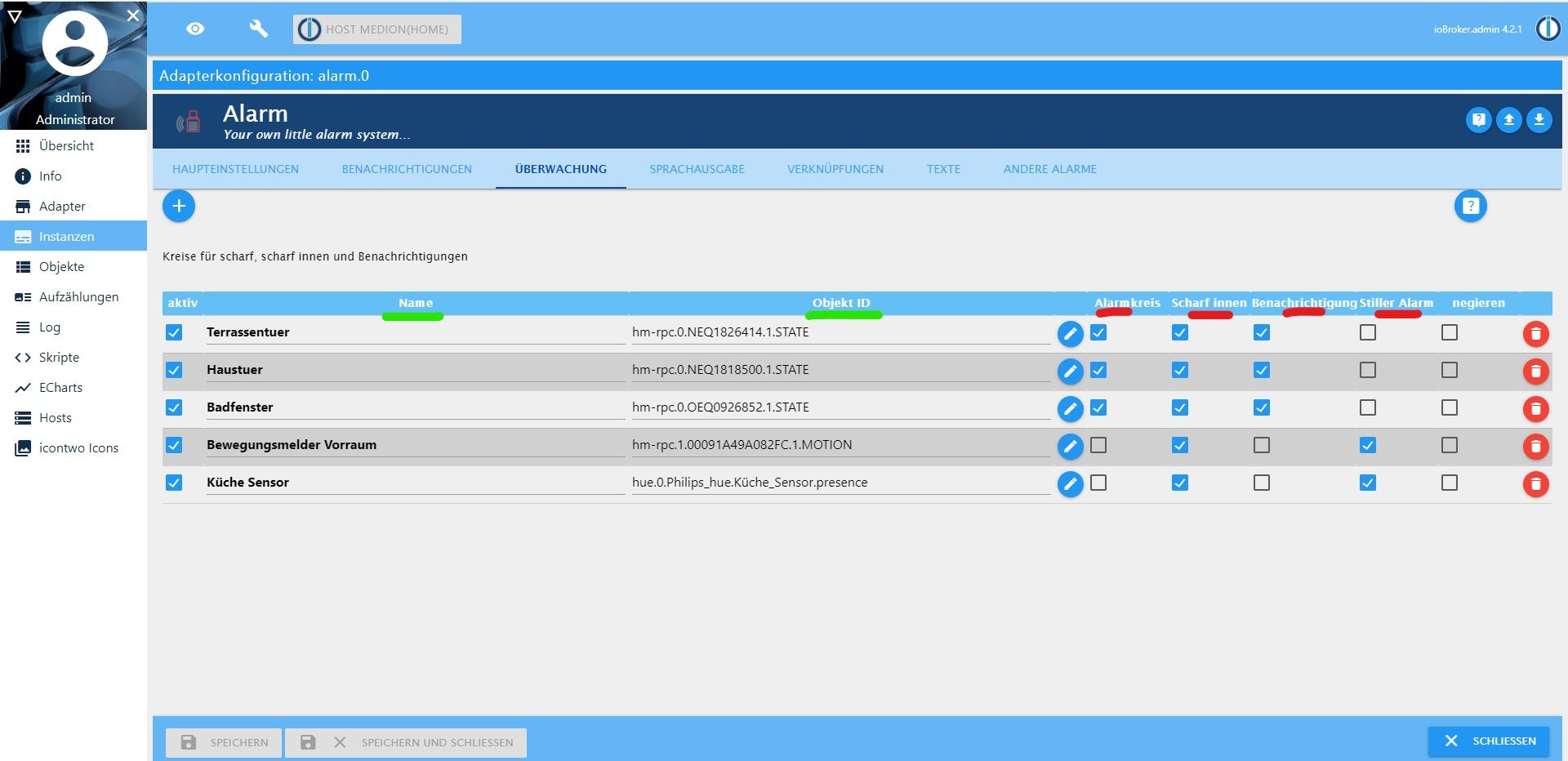Viewport: 1568px width, 761px height.
Task: Toggle aktiv checkbox for Haustuer
Action: tap(174, 370)
